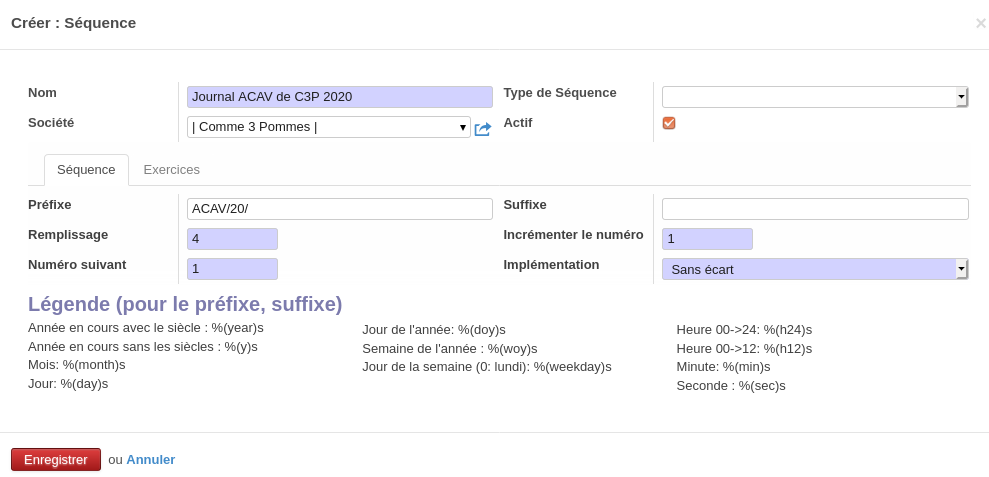Click the Légende heading text
989x477 pixels.
point(185,304)
